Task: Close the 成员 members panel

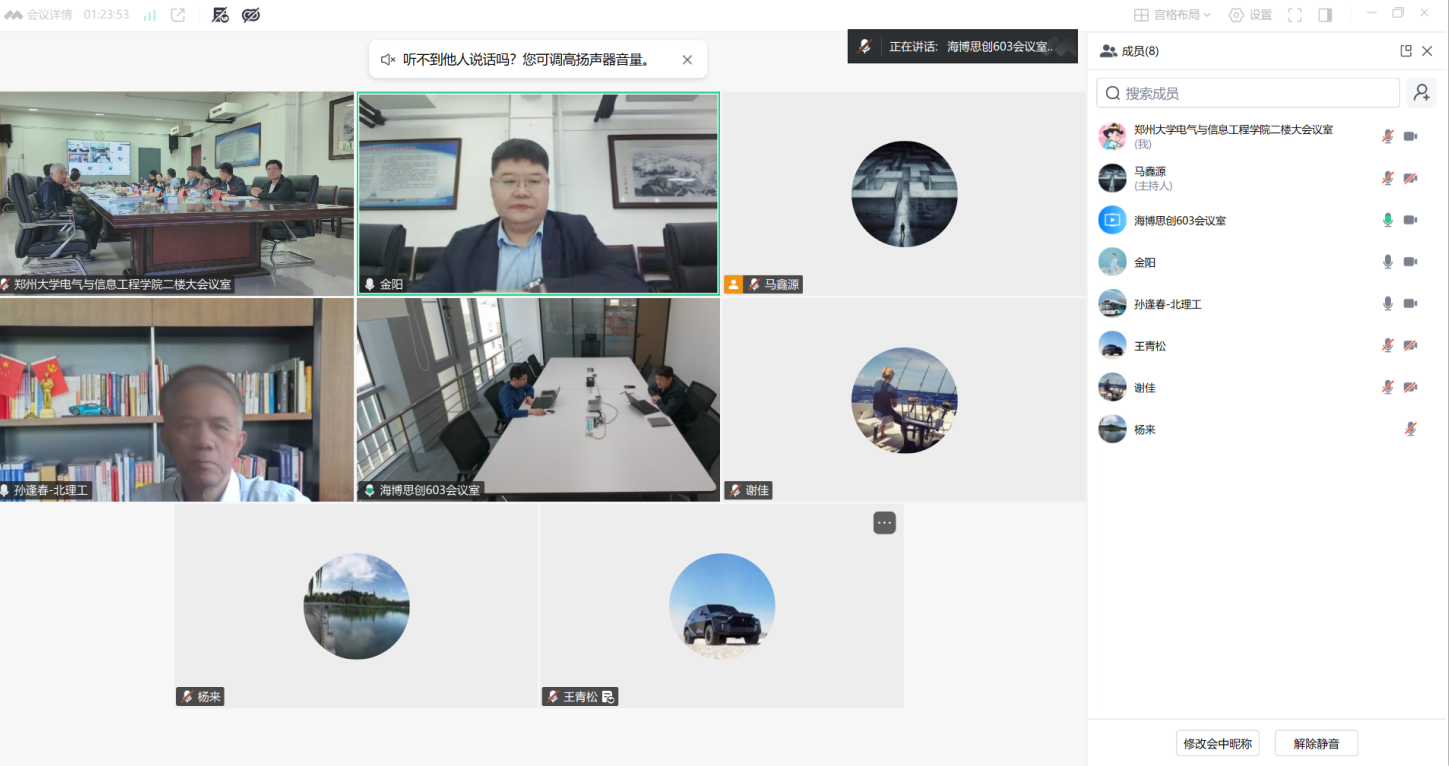Action: click(x=1428, y=51)
